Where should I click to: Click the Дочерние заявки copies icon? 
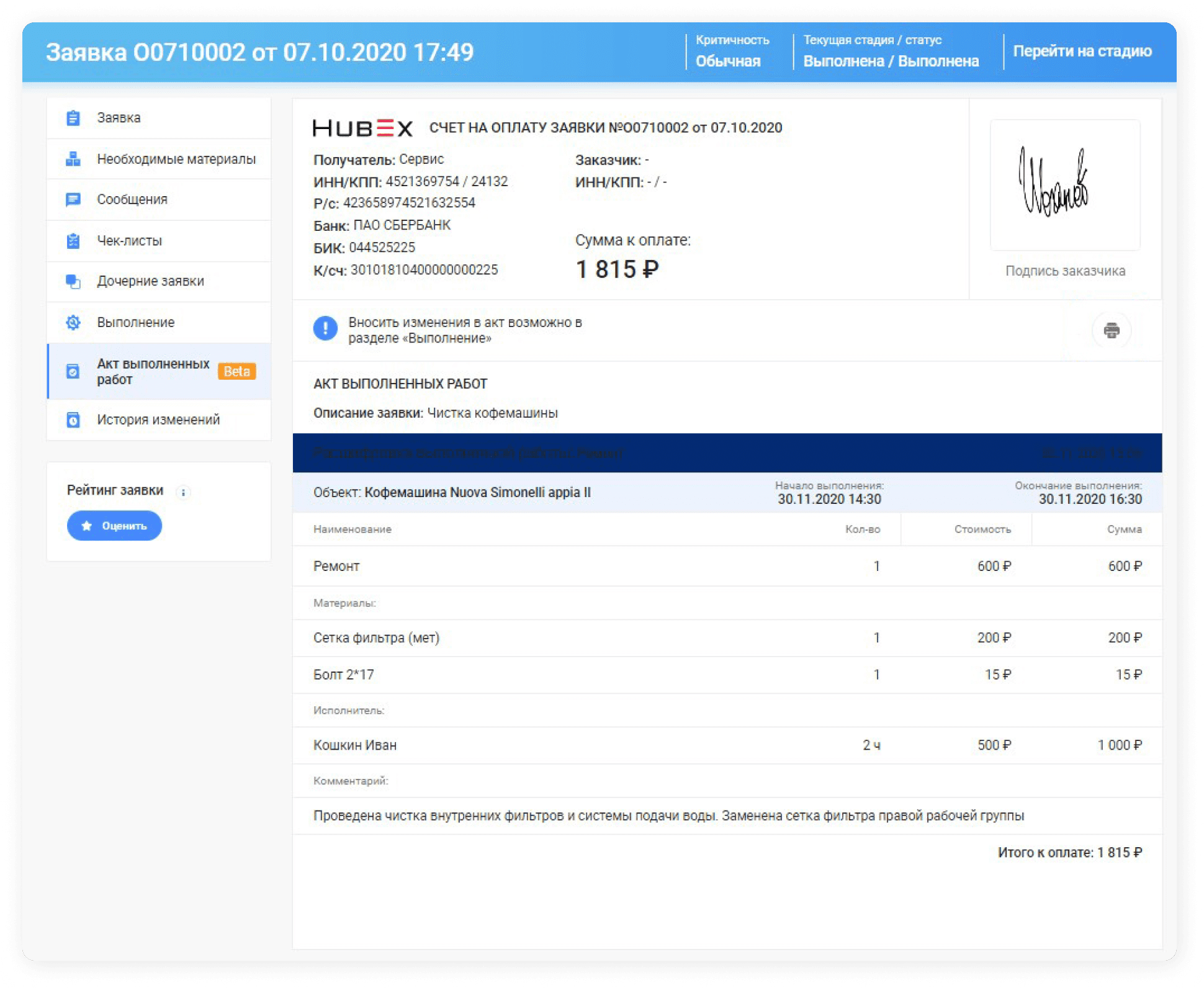click(74, 281)
